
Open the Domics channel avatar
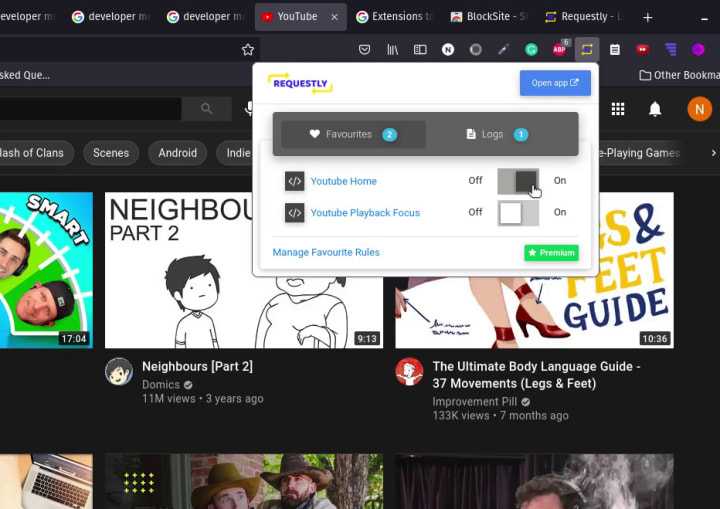[x=119, y=371]
